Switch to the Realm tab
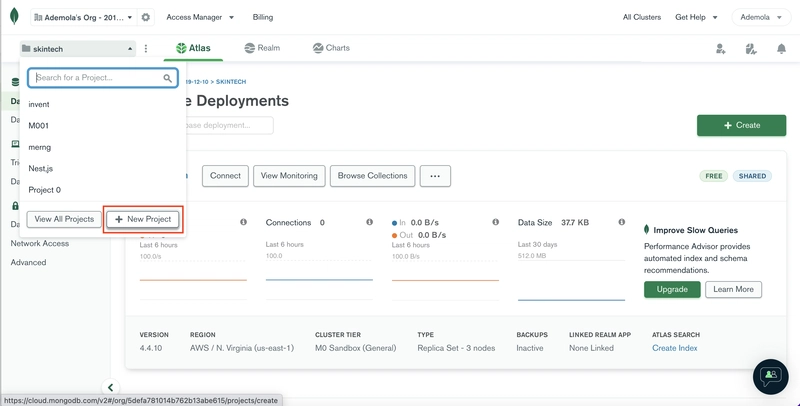 262,48
